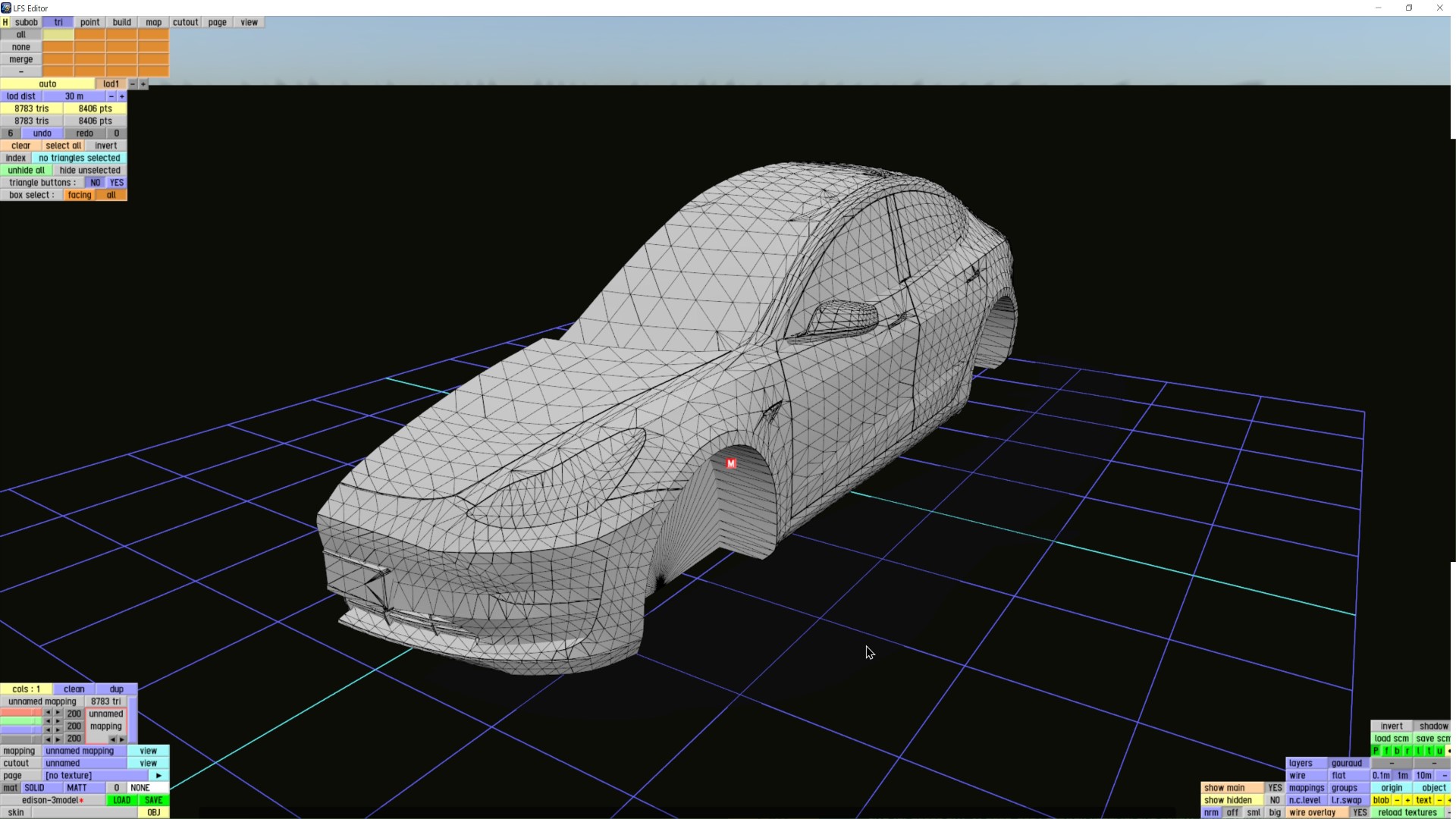1456x819 pixels.
Task: Click reload textures button
Action: pos(1407,812)
